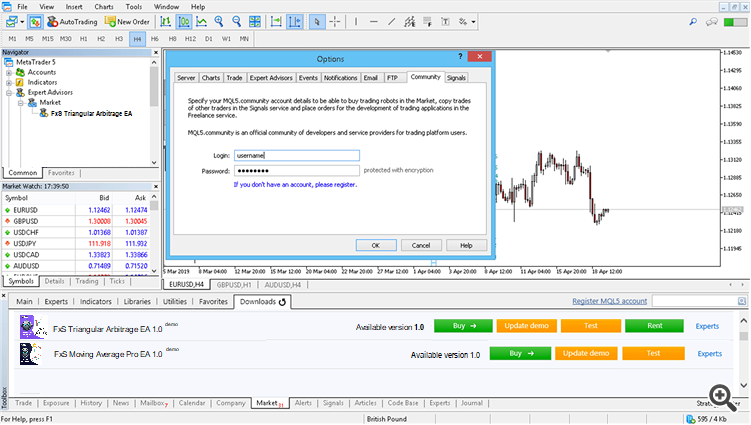Click the question mark help icon in Options title bar
751x425 pixels.
point(460,57)
